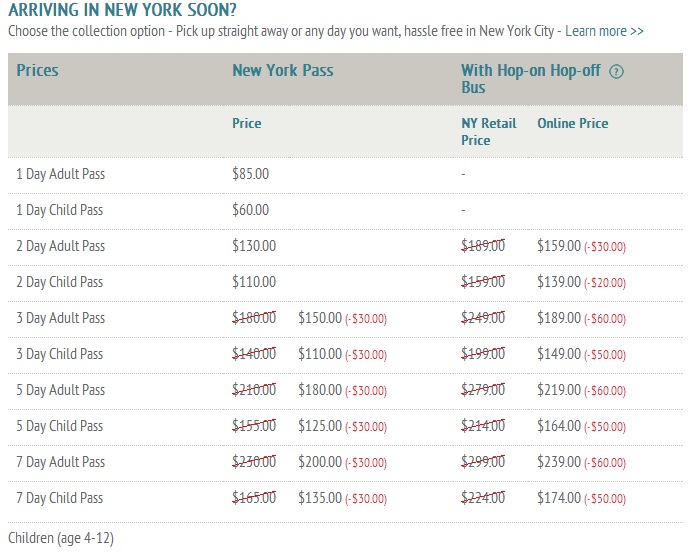Screen dimensions: 694x555
Task: Open the Learn more >> link
Action: tap(604, 31)
